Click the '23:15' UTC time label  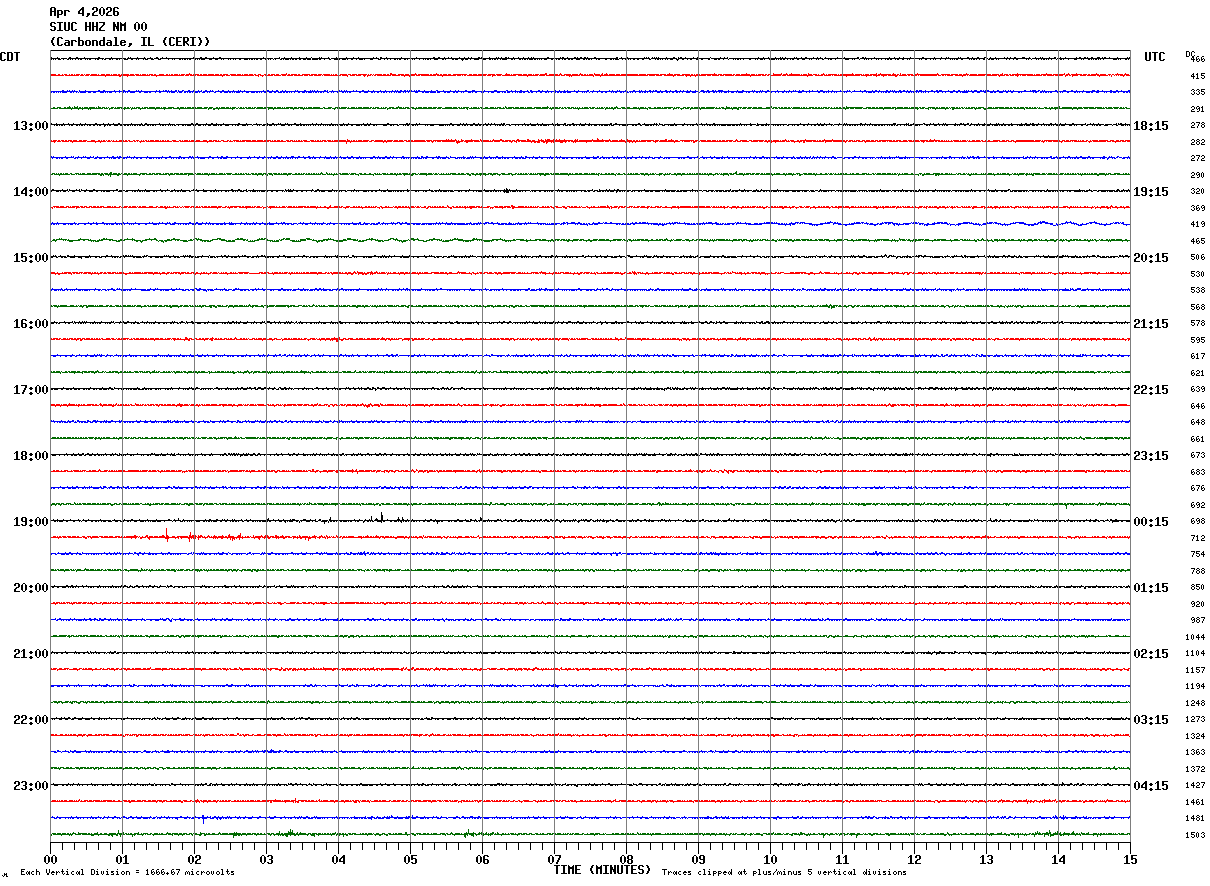(x=1150, y=456)
